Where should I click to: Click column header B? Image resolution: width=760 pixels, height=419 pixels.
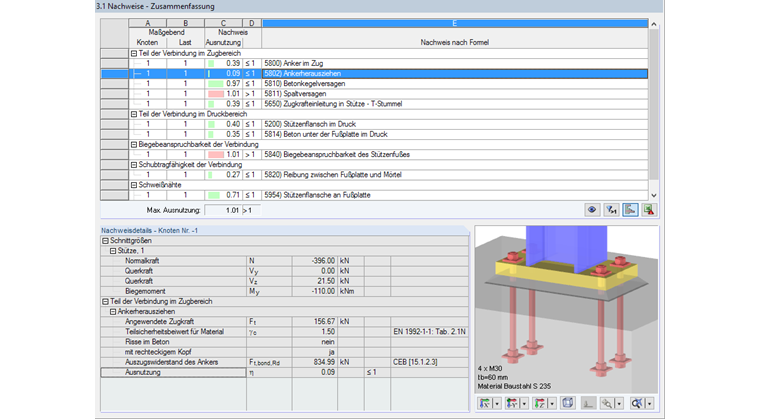pos(186,23)
